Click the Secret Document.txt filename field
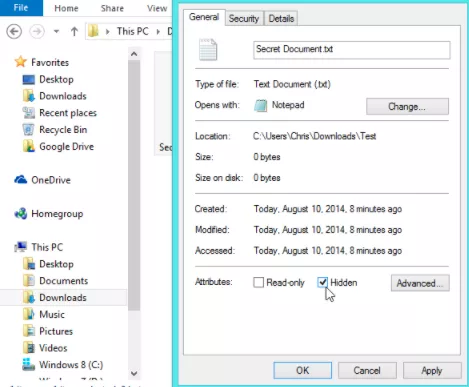The width and height of the screenshot is (469, 387). tap(352, 50)
